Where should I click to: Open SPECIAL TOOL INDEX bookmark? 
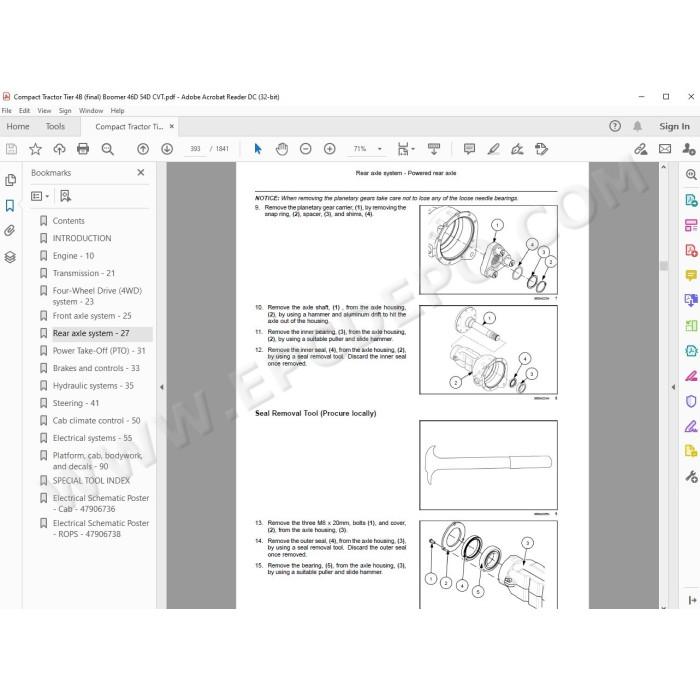[x=91, y=480]
